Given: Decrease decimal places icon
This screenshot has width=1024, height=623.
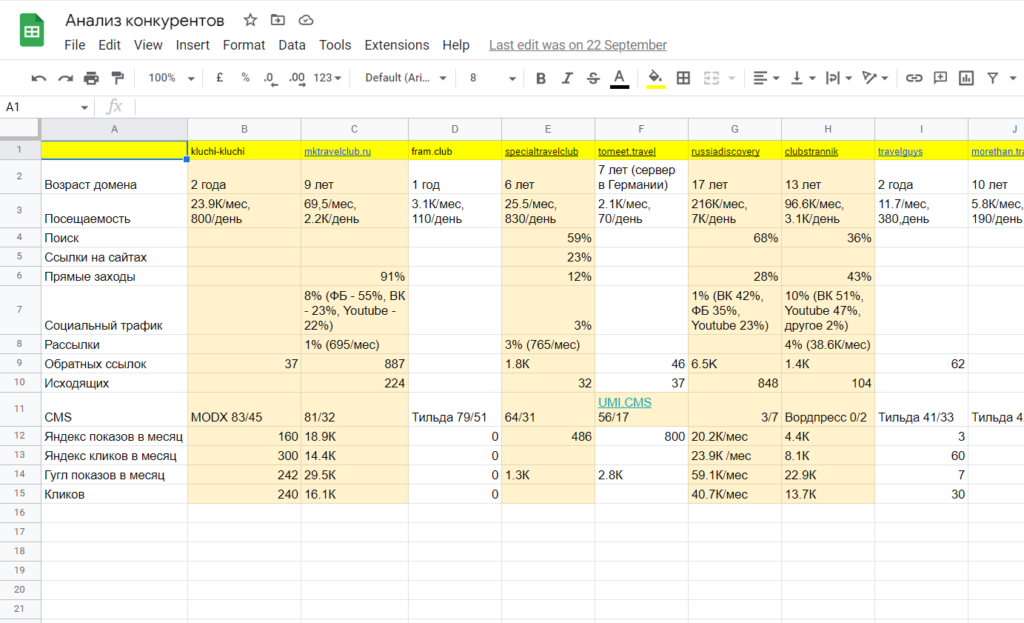Looking at the screenshot, I should pos(270,78).
